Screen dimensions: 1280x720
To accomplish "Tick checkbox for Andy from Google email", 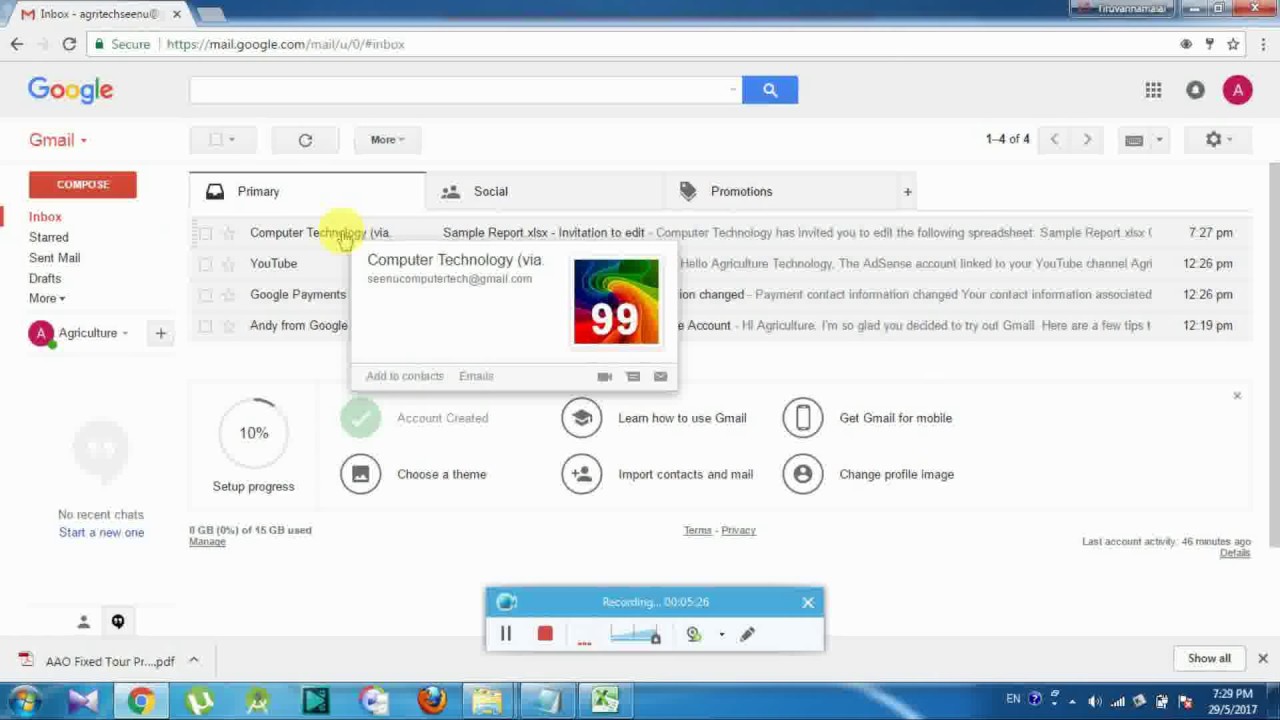I will click(205, 326).
